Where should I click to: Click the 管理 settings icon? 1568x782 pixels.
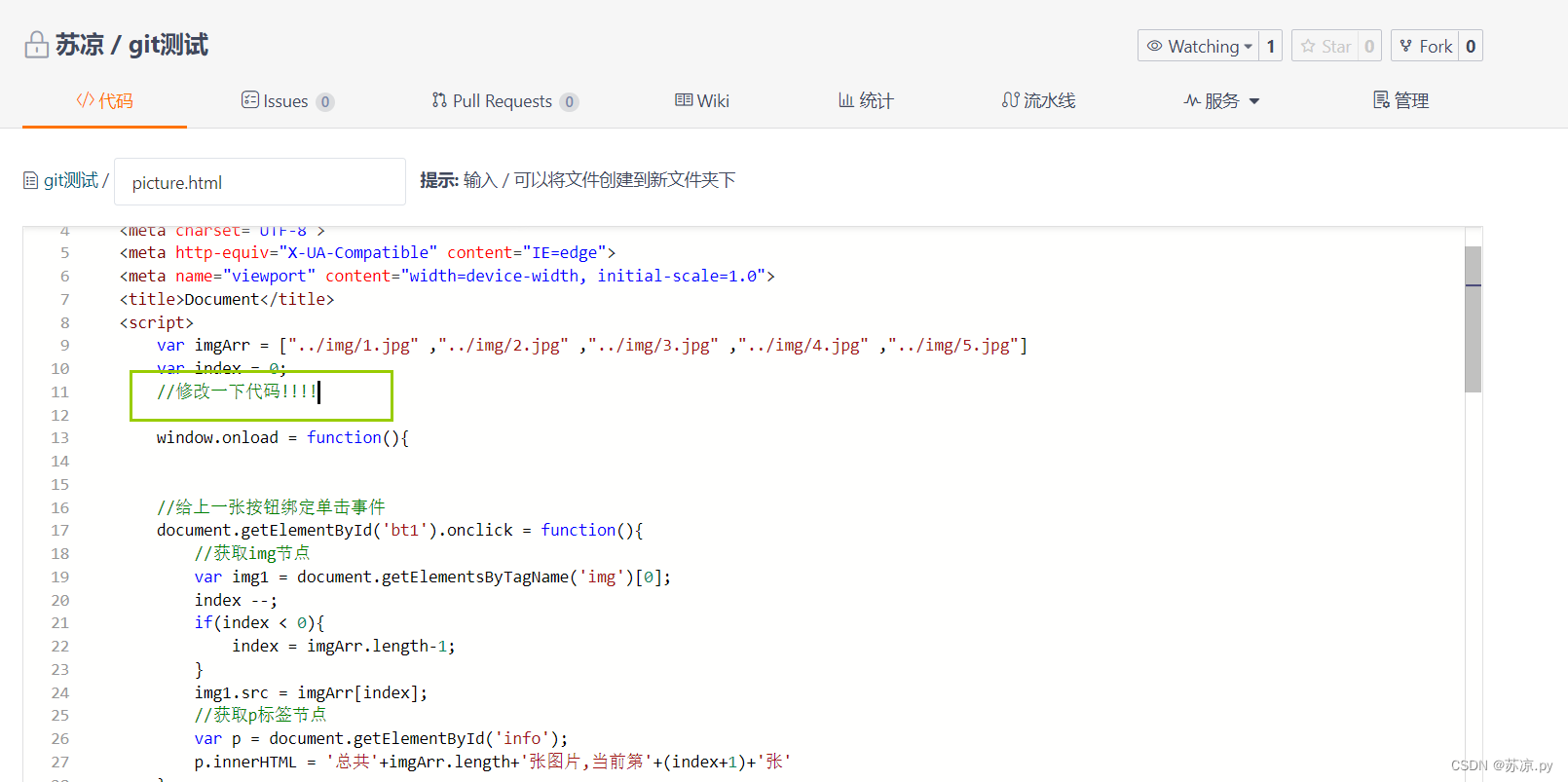[x=1381, y=100]
